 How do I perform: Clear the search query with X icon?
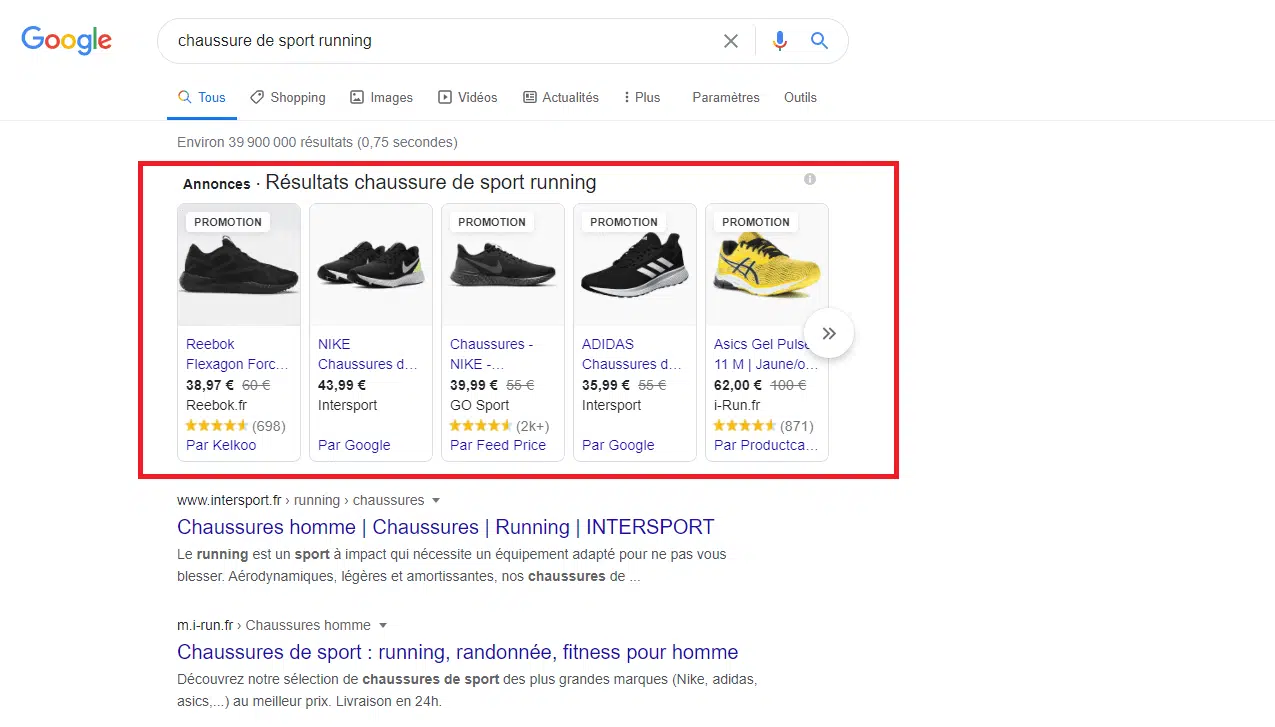pyautogui.click(x=731, y=41)
